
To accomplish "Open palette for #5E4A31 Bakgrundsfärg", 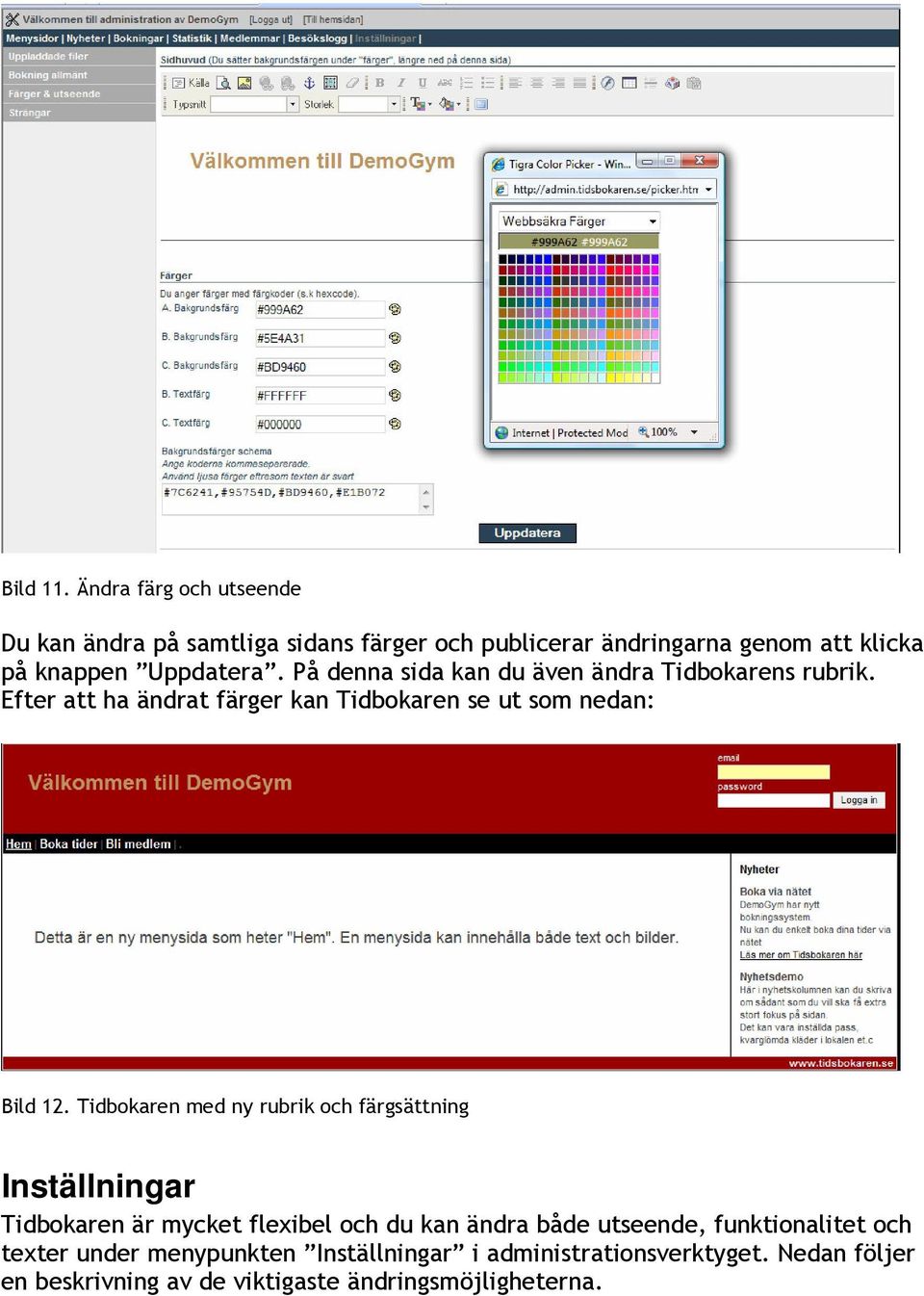I will point(395,338).
